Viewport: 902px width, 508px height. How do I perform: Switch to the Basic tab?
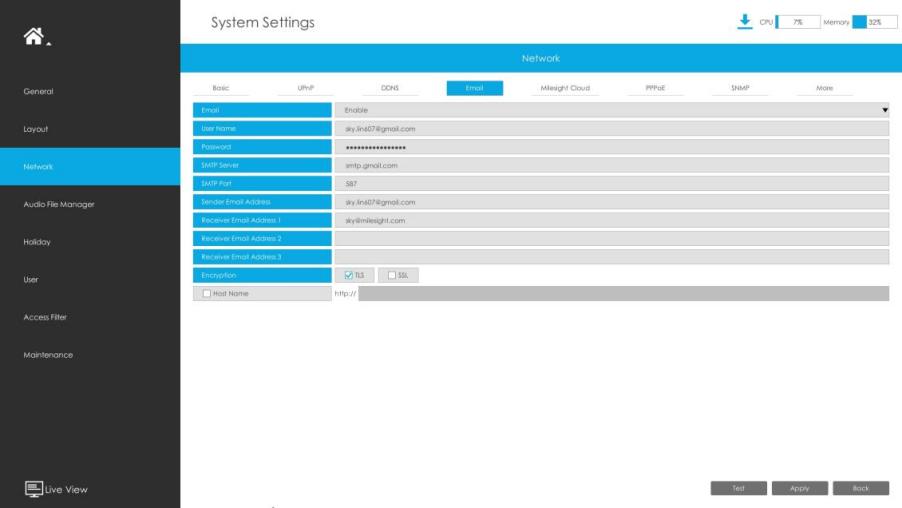tap(221, 88)
